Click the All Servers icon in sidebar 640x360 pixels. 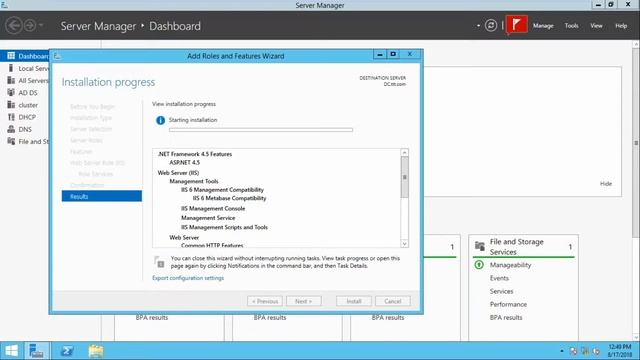pos(11,80)
